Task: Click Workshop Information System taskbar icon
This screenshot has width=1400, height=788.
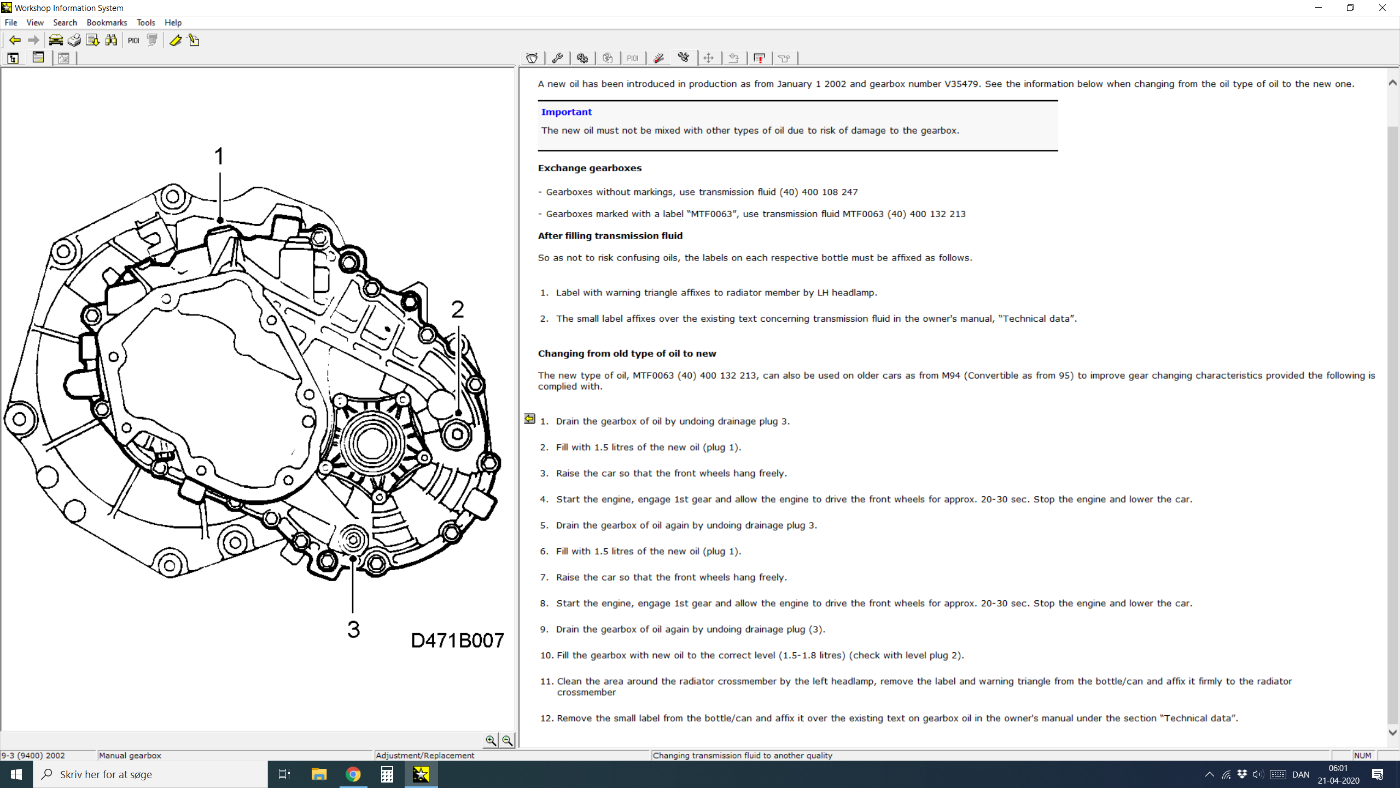Action: (421, 774)
